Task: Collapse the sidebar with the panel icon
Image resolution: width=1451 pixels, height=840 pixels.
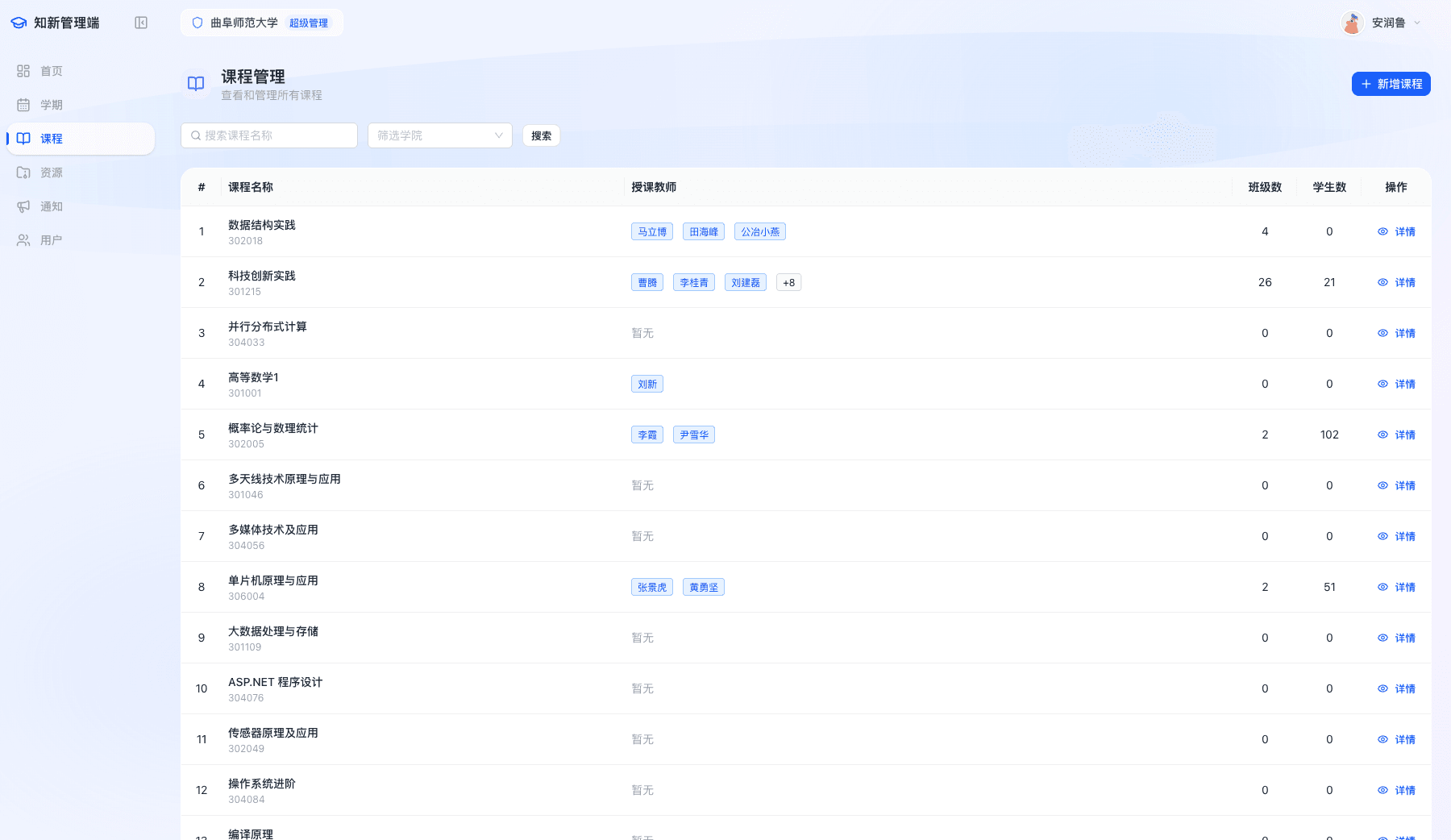Action: pos(141,23)
